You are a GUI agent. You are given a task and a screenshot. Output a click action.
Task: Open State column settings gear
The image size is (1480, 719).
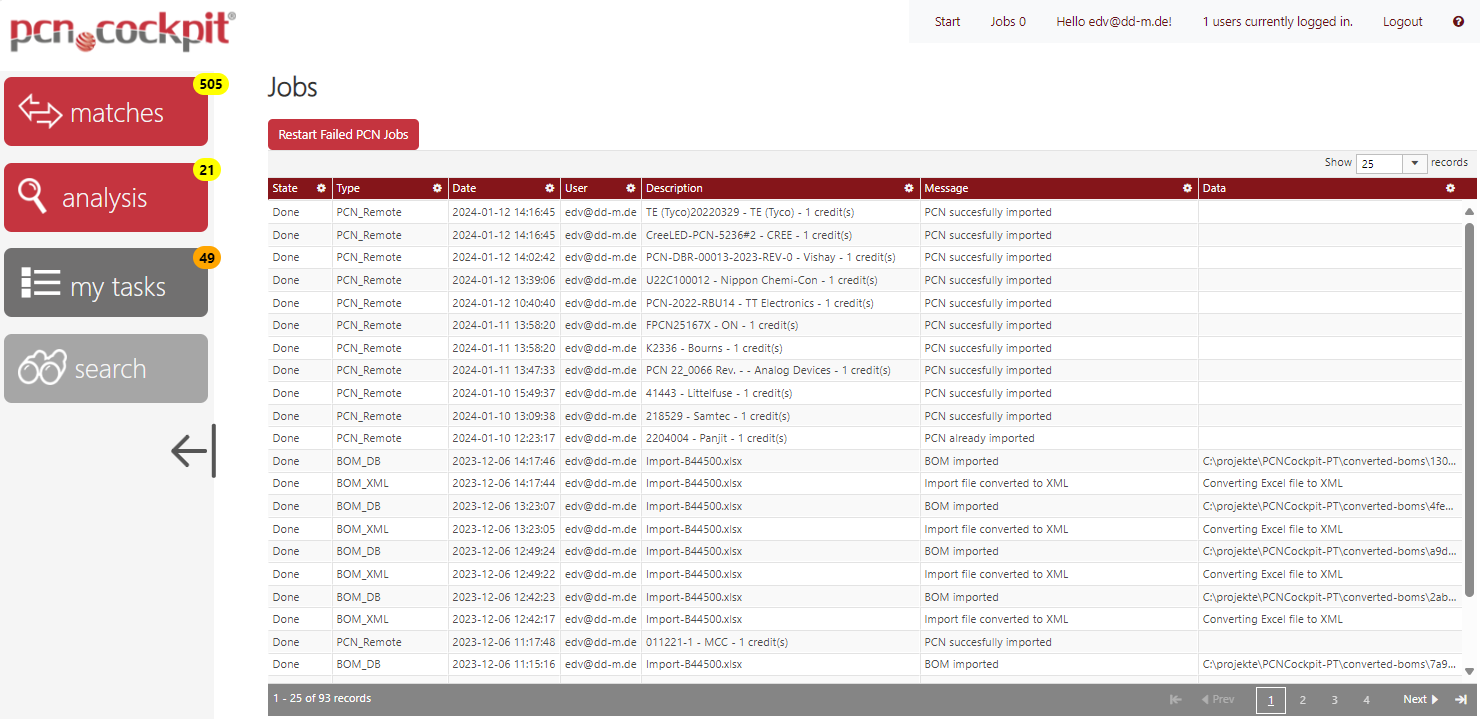point(321,188)
